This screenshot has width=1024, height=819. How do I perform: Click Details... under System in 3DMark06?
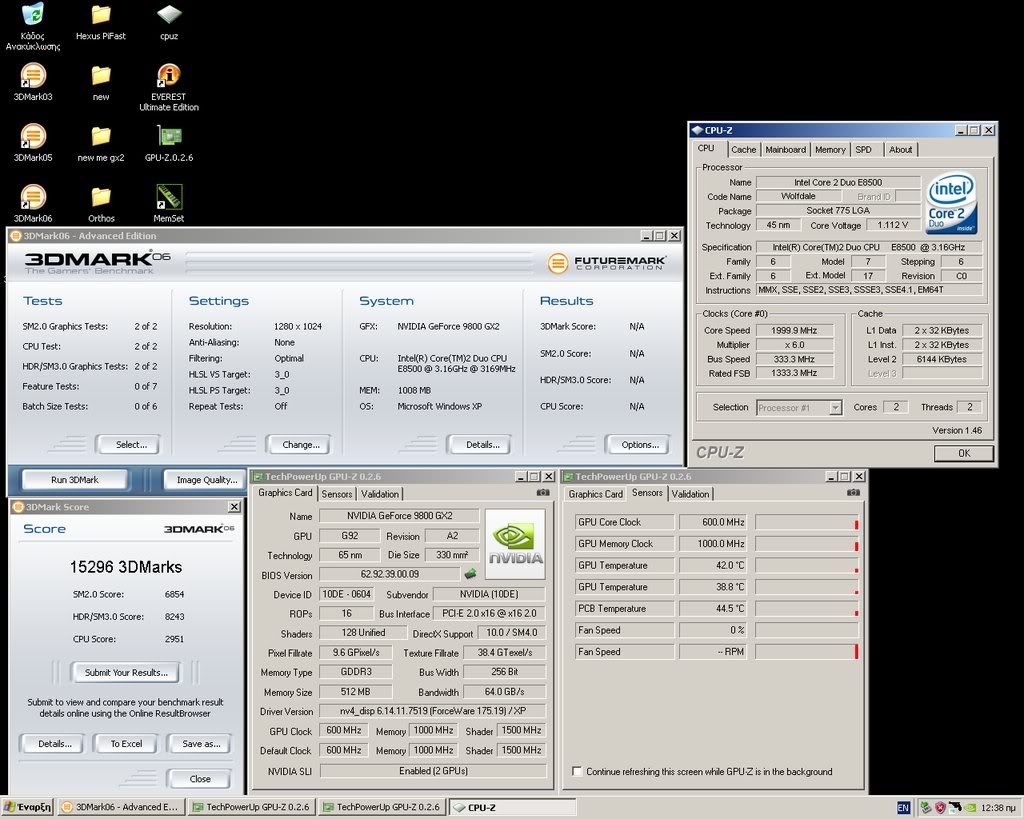pos(479,445)
